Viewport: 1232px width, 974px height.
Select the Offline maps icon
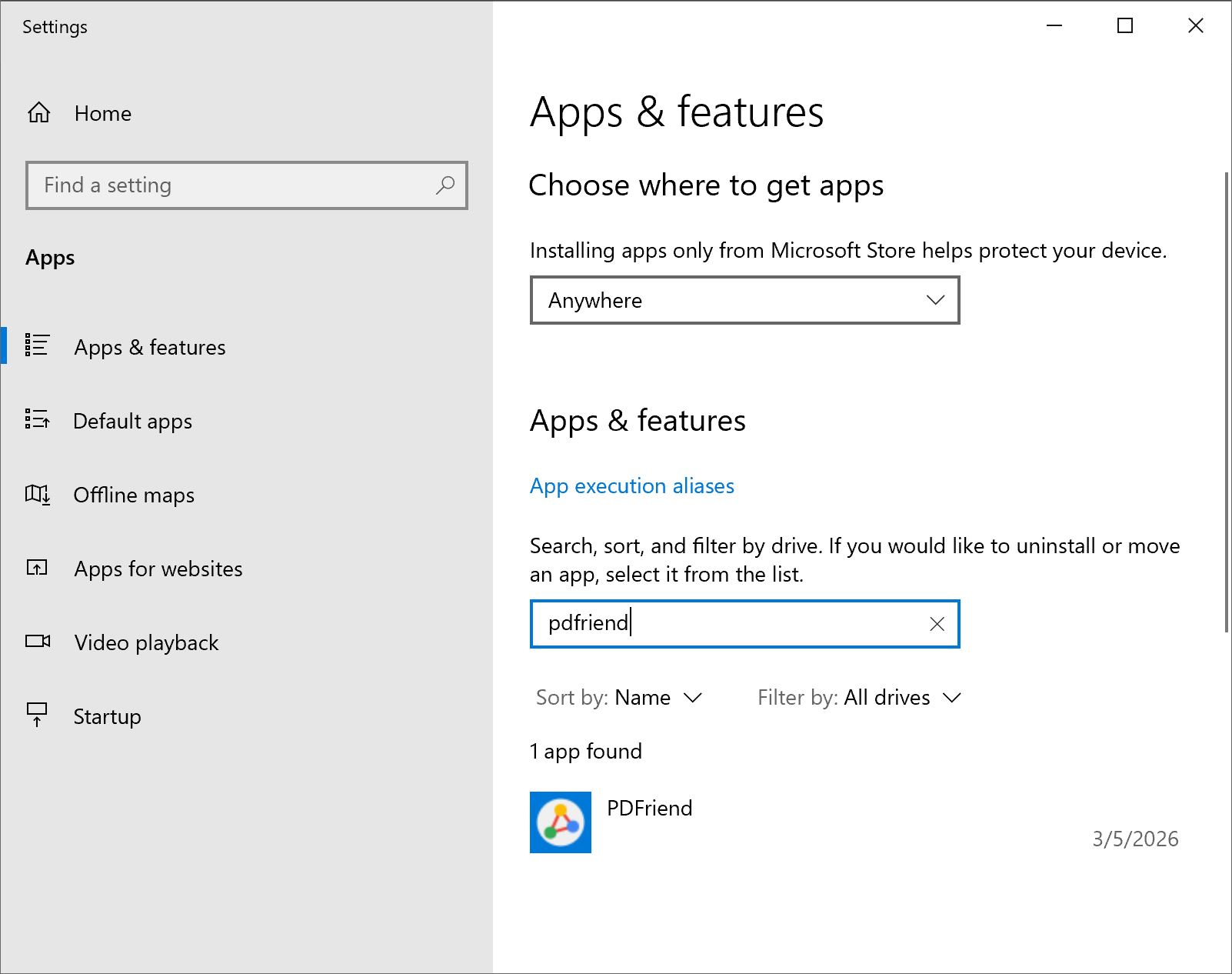pyautogui.click(x=36, y=495)
